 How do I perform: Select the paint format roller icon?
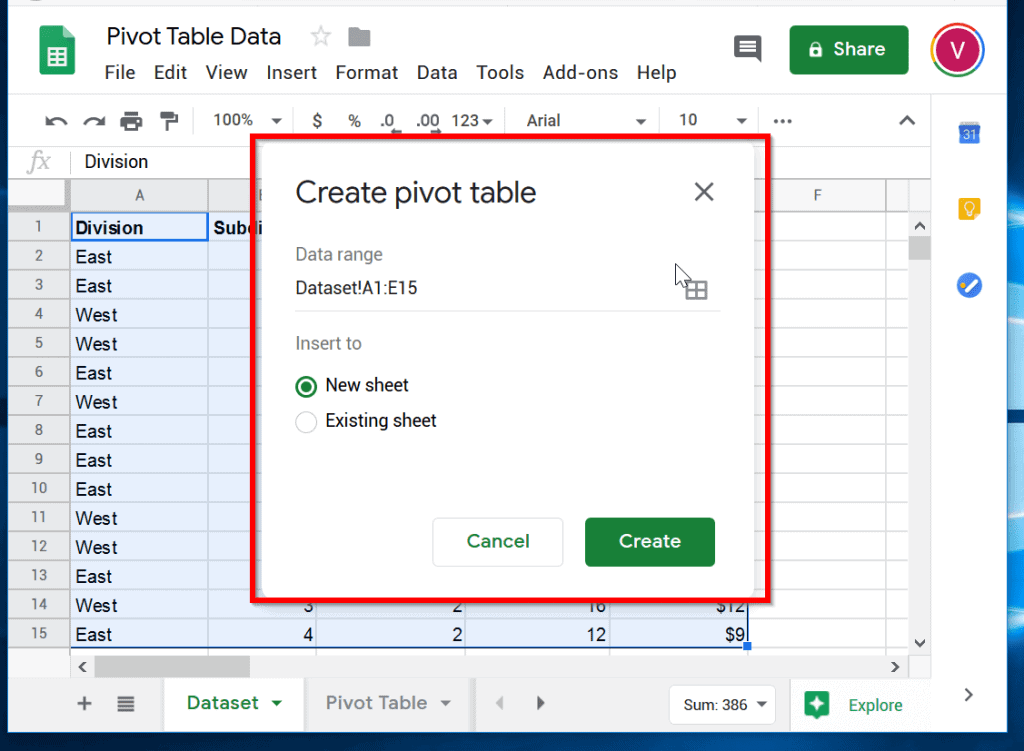click(169, 121)
